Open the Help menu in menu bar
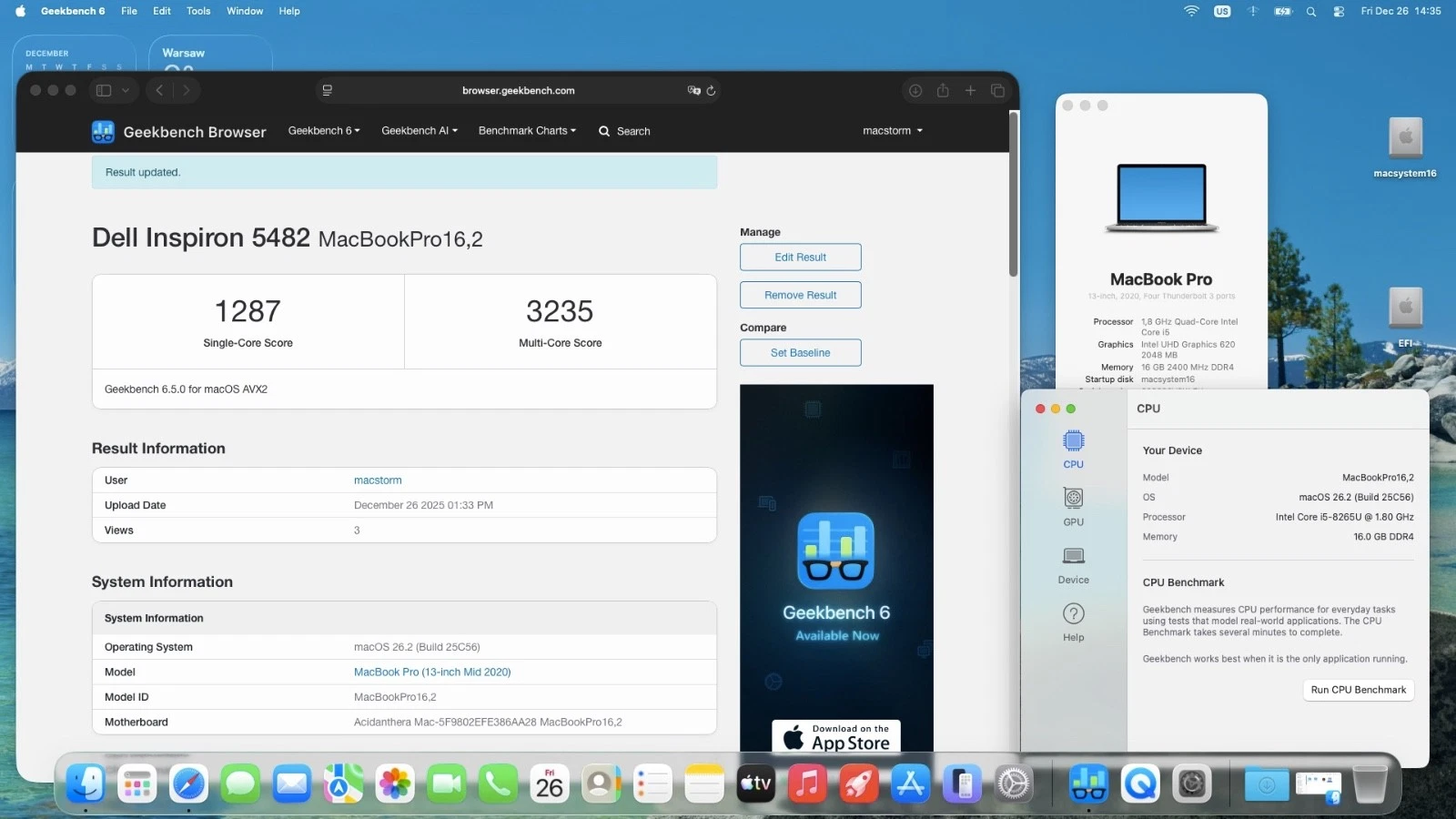This screenshot has width=1456, height=819. point(289,11)
